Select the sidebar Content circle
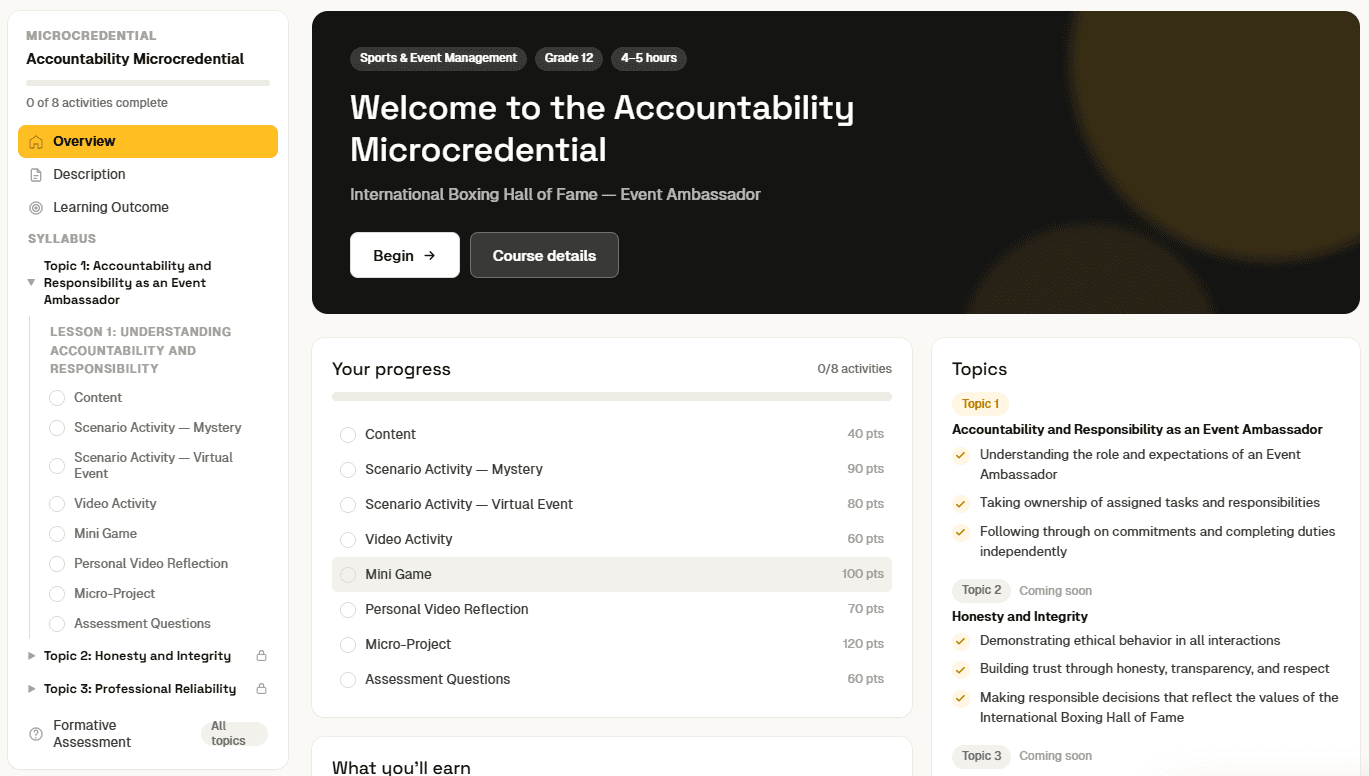1369x776 pixels. [x=57, y=398]
